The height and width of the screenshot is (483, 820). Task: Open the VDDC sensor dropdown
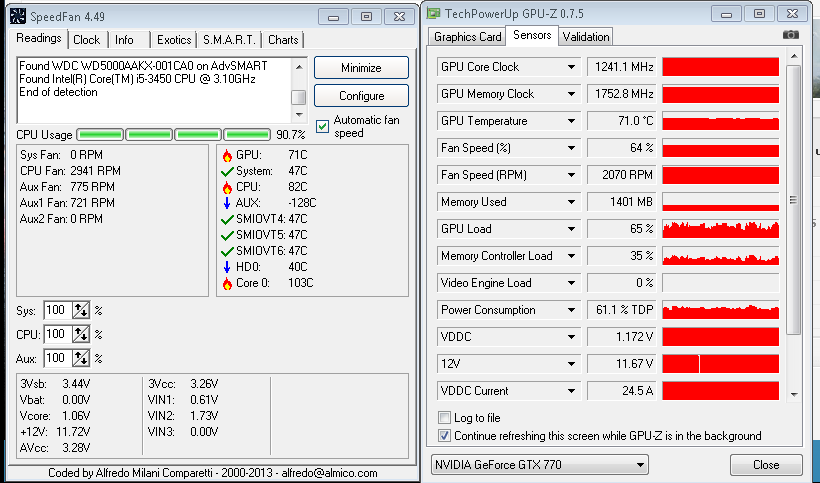571,337
